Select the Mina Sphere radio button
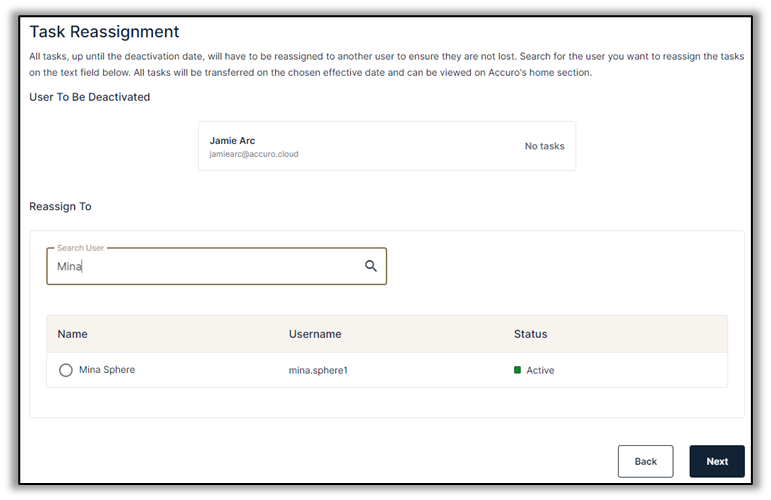The image size is (771, 500). click(66, 370)
